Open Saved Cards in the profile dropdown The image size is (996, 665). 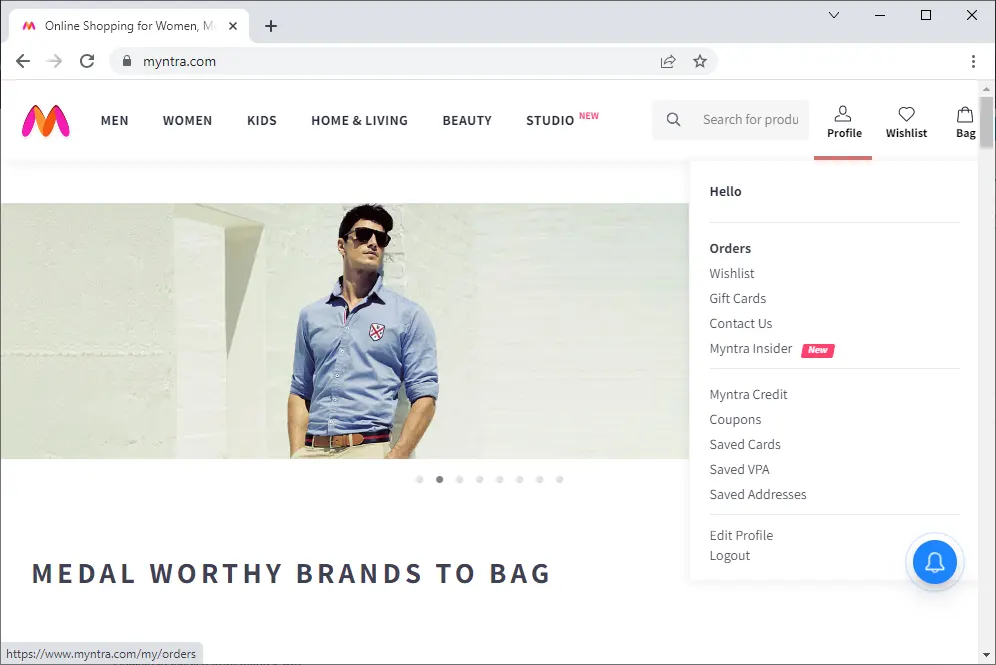pyautogui.click(x=745, y=445)
